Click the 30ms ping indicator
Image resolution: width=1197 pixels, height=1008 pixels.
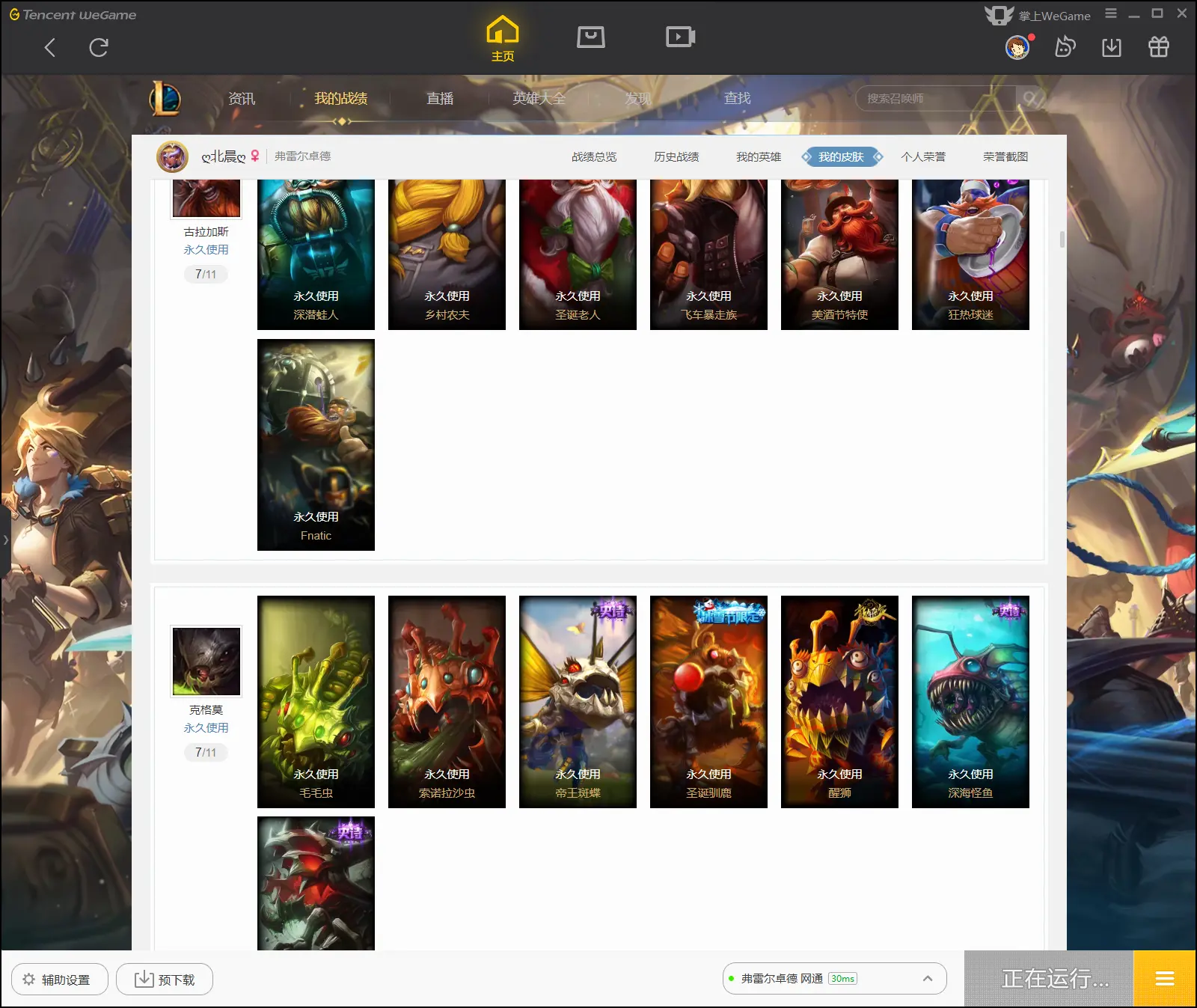pyautogui.click(x=842, y=979)
